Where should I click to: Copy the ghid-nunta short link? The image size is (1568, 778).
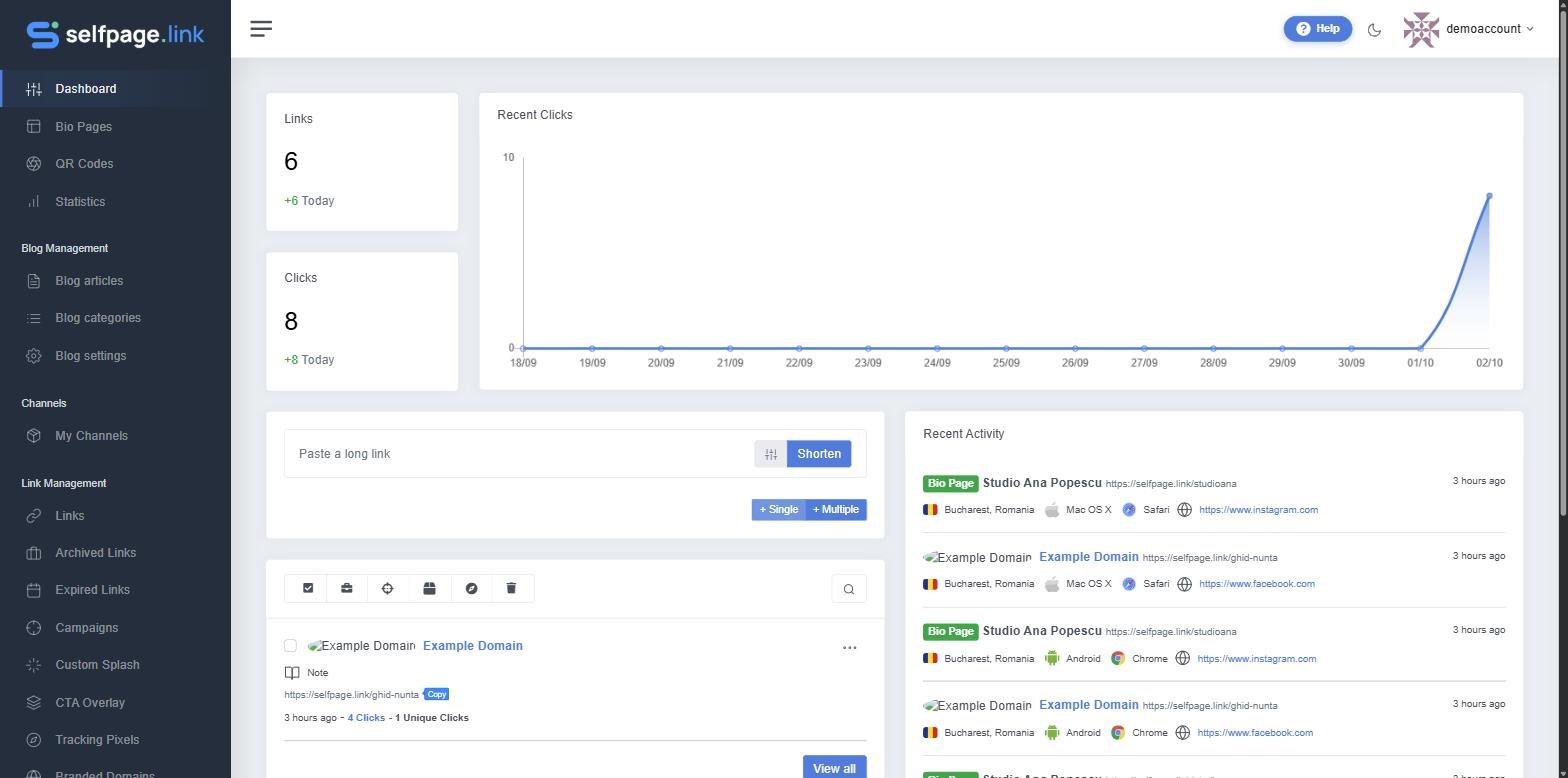(x=437, y=694)
